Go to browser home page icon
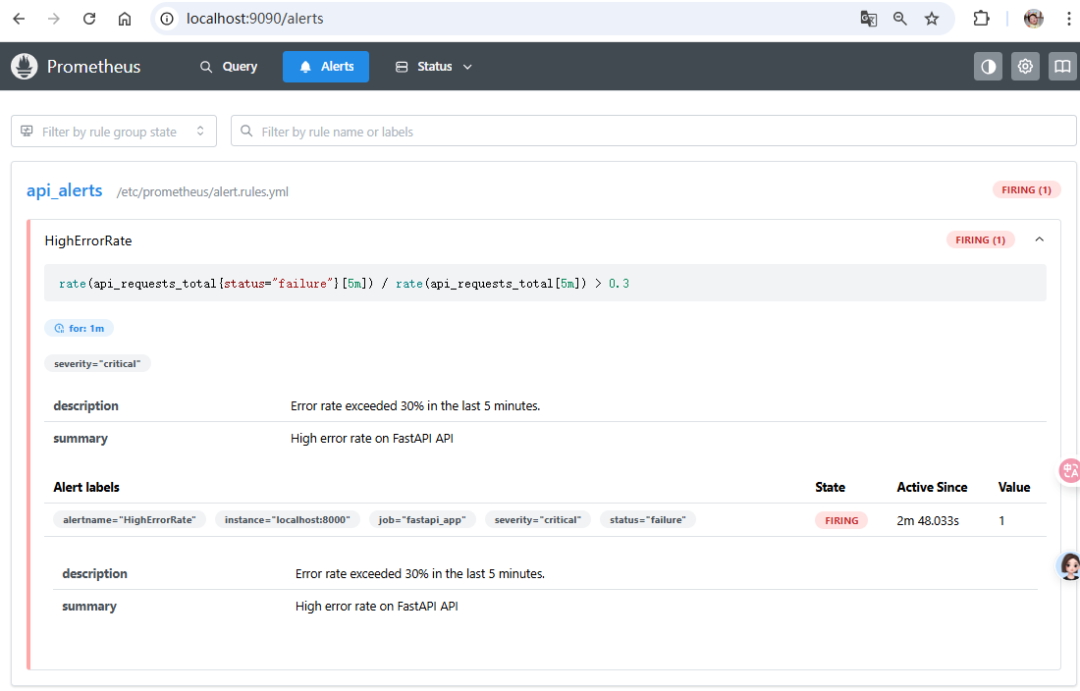Image resolution: width=1080 pixels, height=691 pixels. [x=125, y=19]
